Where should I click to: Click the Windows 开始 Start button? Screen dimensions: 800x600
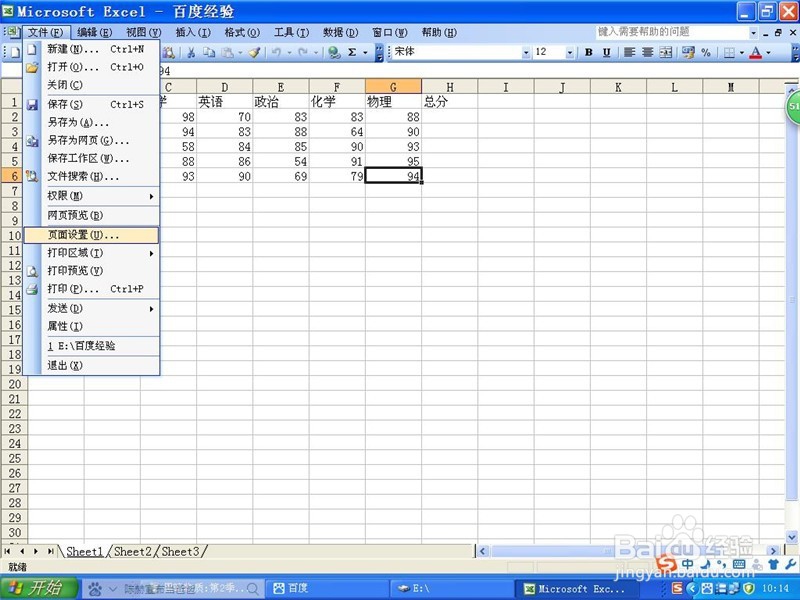click(x=40, y=588)
